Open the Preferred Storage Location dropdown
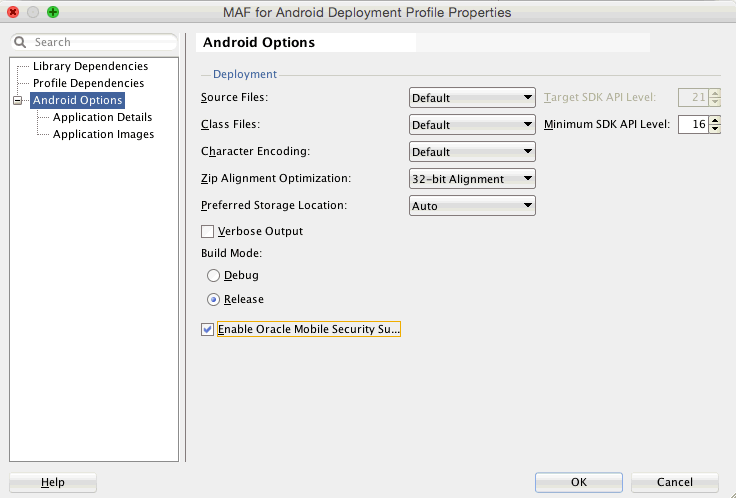Image resolution: width=738 pixels, height=498 pixels. click(472, 206)
